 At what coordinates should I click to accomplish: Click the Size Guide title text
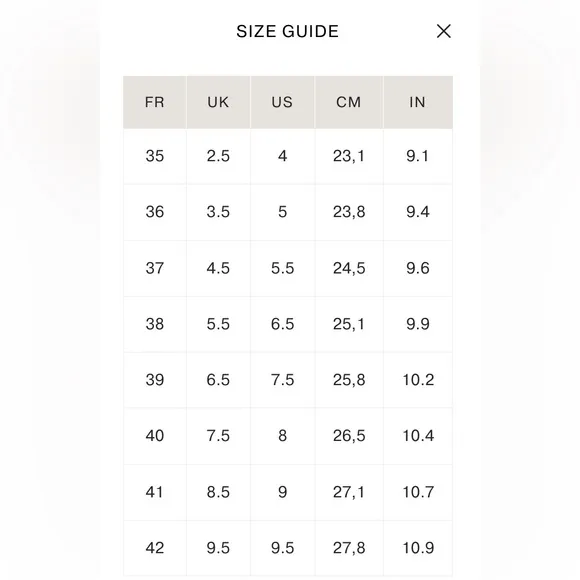(287, 31)
